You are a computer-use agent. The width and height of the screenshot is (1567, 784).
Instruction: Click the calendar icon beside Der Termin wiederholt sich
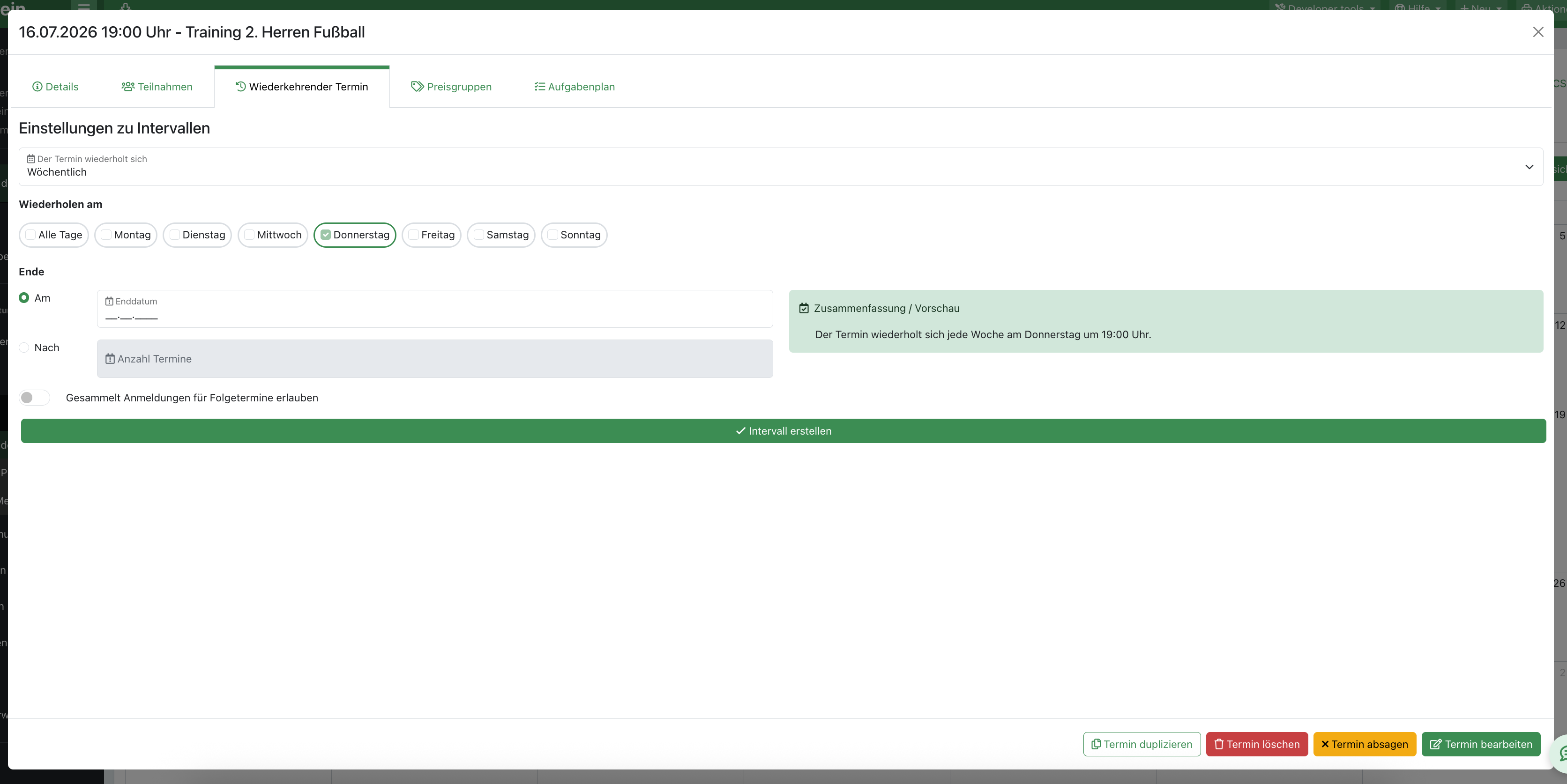coord(31,159)
